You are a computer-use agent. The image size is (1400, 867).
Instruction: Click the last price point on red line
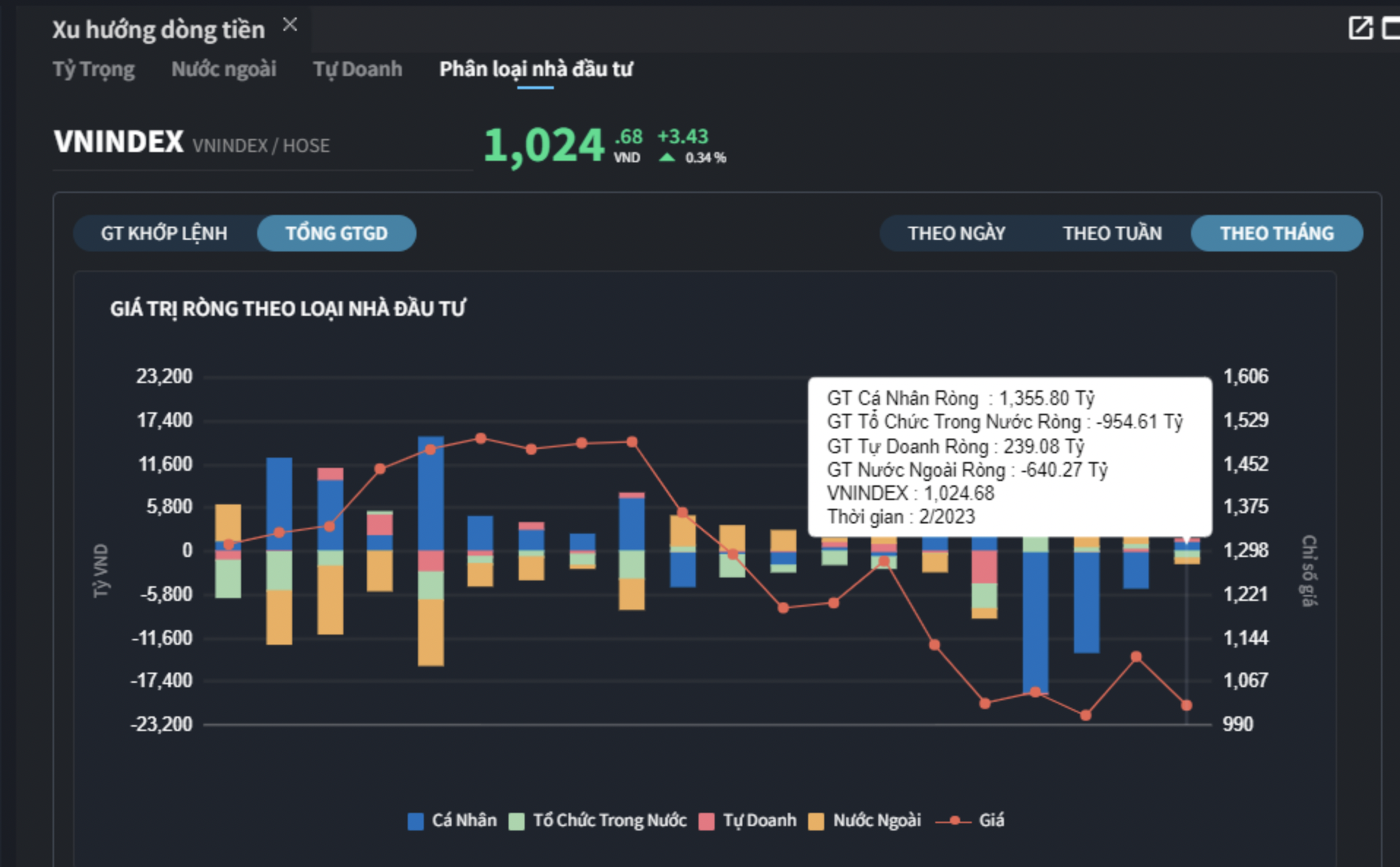pos(1186,705)
